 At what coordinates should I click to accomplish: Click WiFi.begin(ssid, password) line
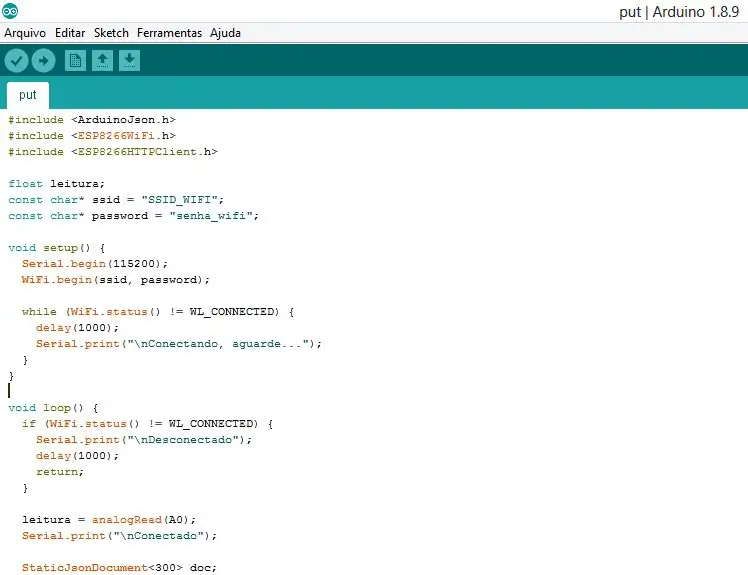click(115, 280)
